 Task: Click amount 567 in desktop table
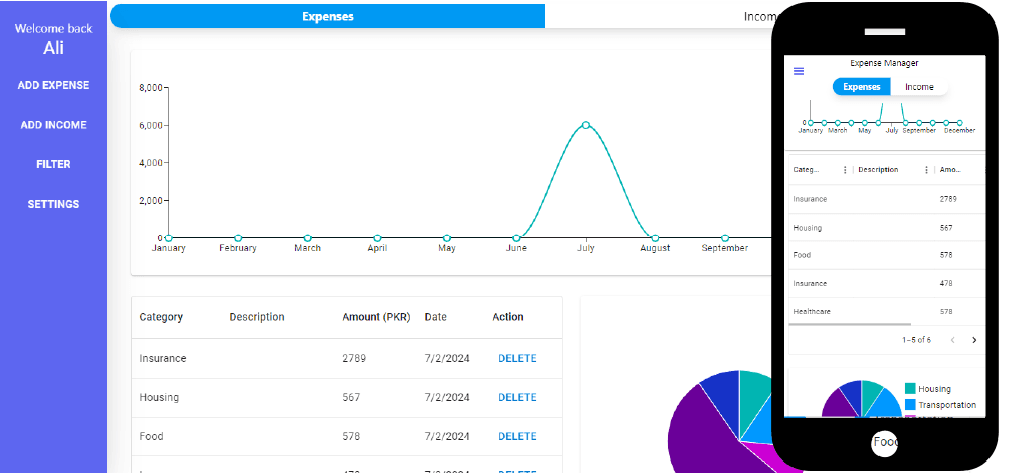click(351, 397)
